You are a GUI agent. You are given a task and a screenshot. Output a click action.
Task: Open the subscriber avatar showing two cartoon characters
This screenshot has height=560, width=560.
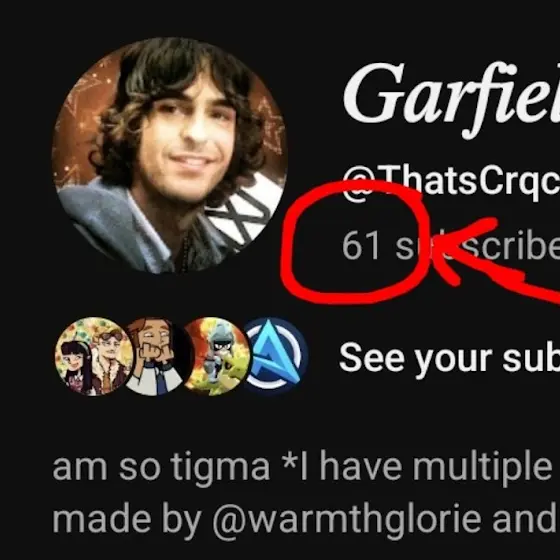coord(94,356)
